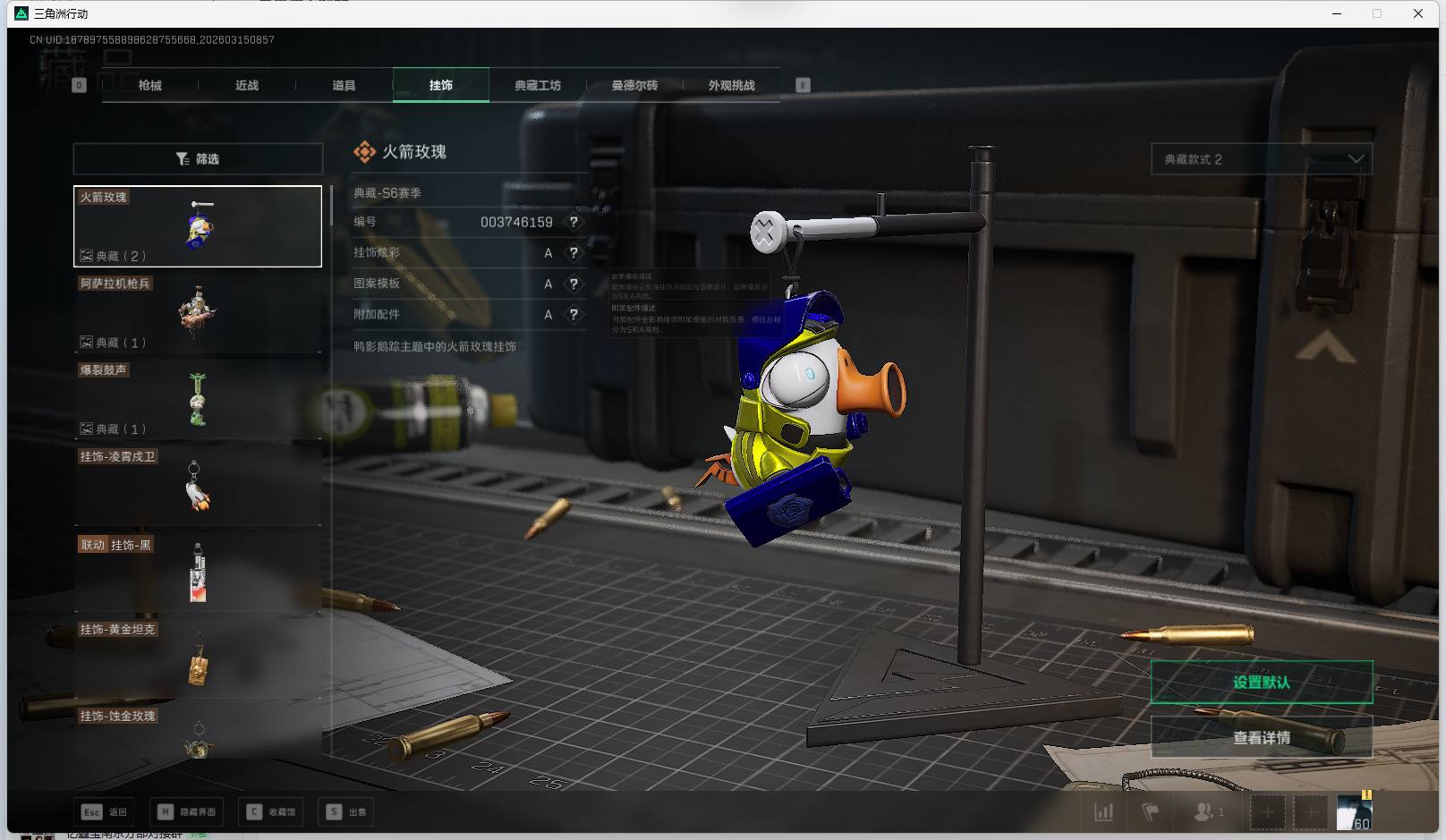
Task: Click the question mark next to 挂饰炫彩
Action: pos(574,253)
